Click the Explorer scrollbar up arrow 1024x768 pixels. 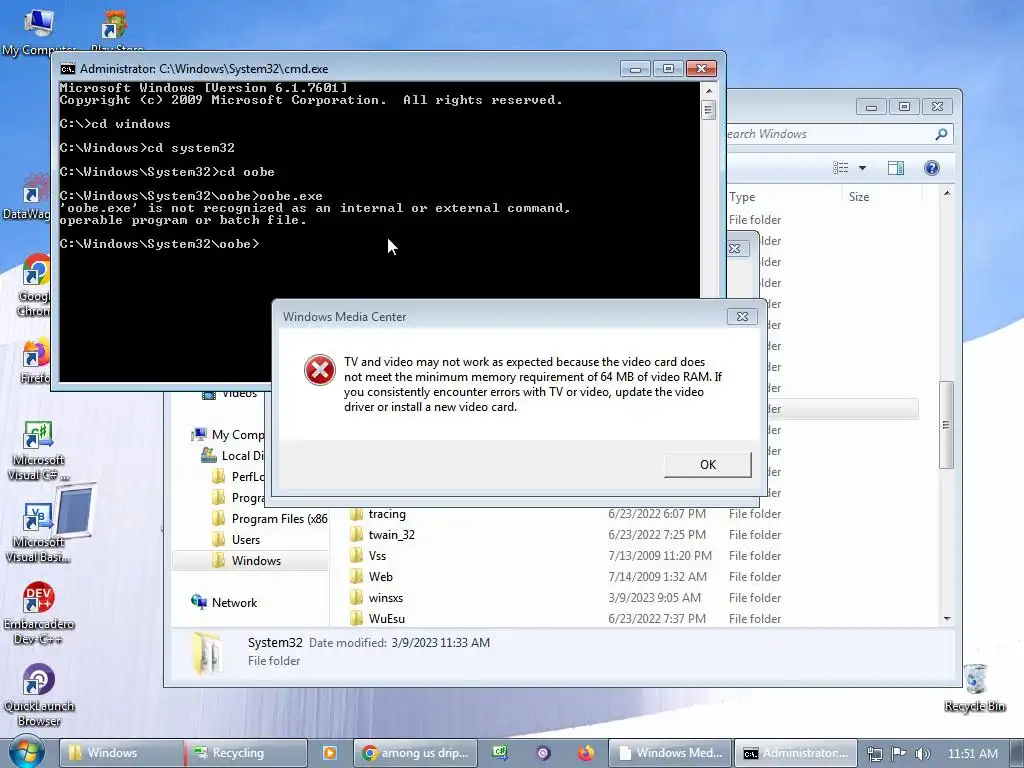click(x=947, y=194)
